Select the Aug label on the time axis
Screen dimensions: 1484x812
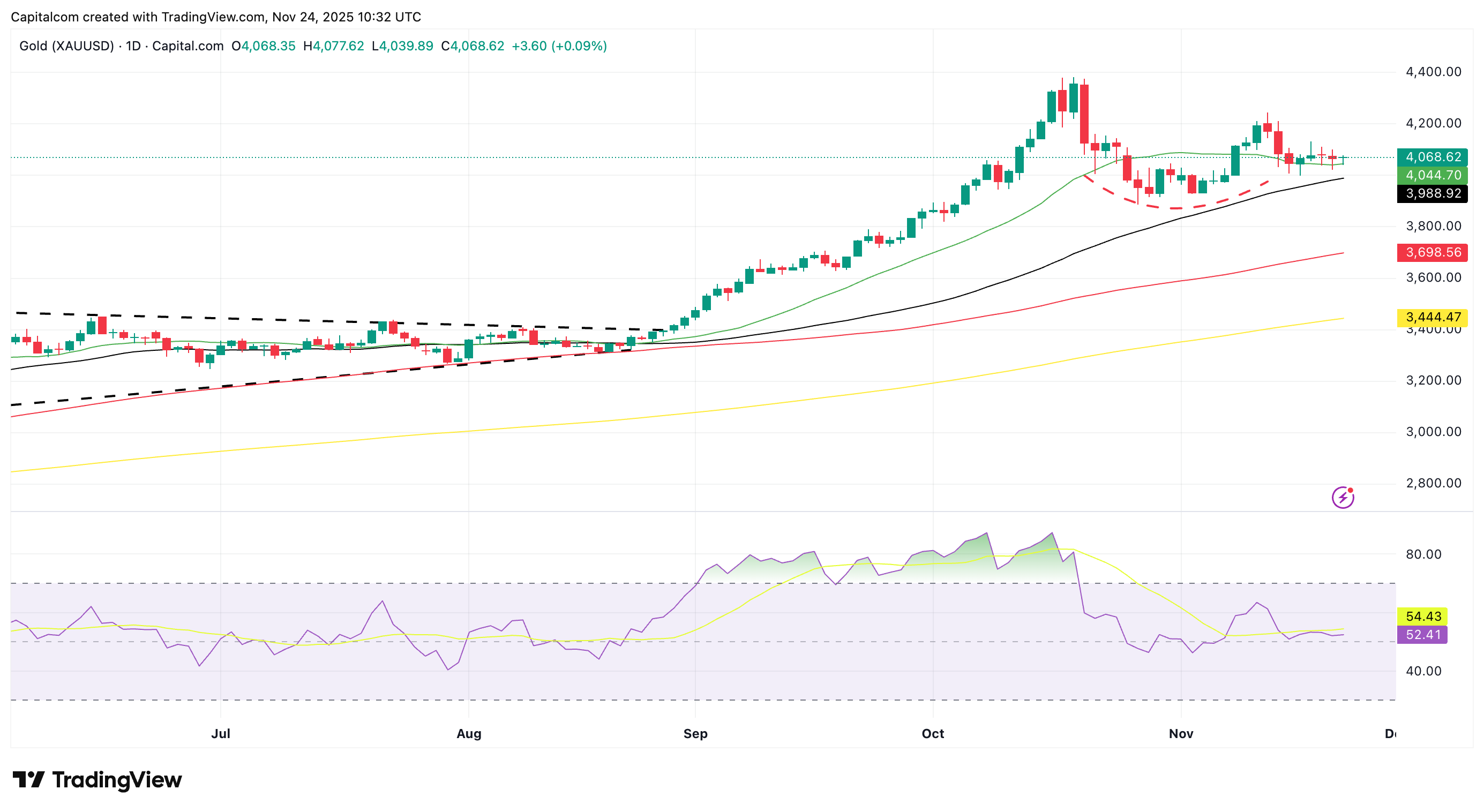469,734
